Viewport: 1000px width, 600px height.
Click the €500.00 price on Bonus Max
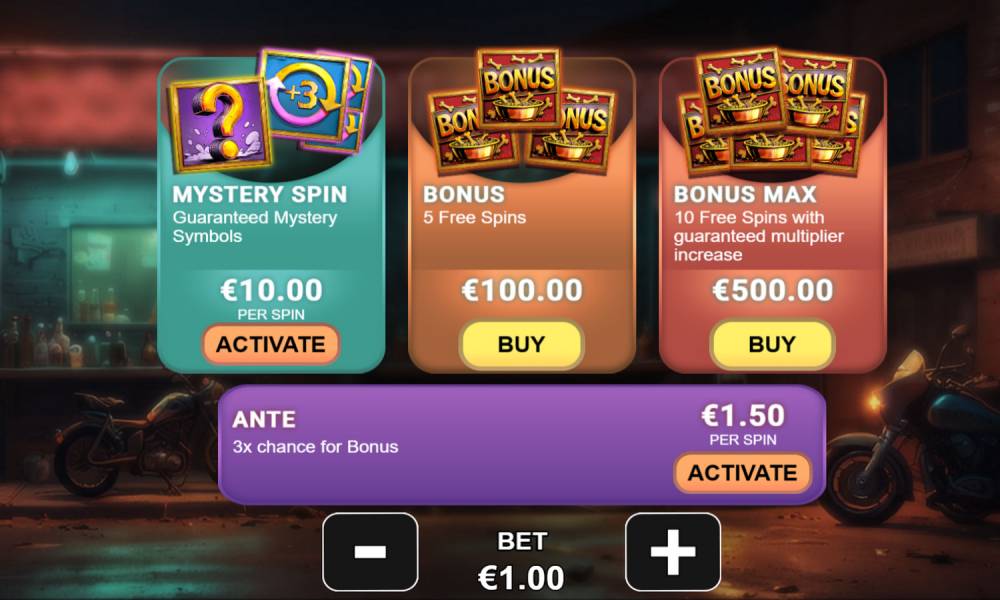coord(773,290)
